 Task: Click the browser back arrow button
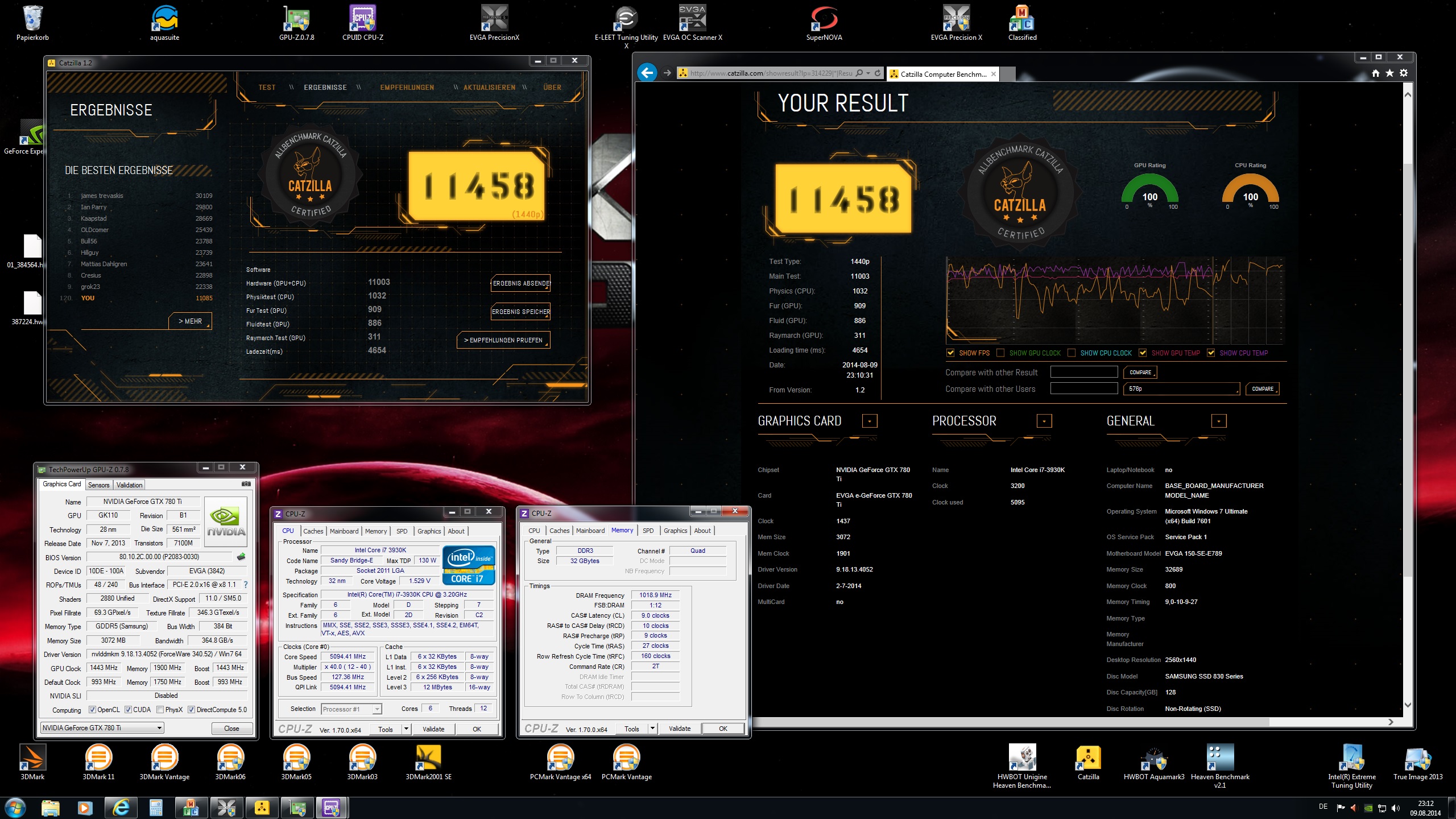[x=647, y=73]
